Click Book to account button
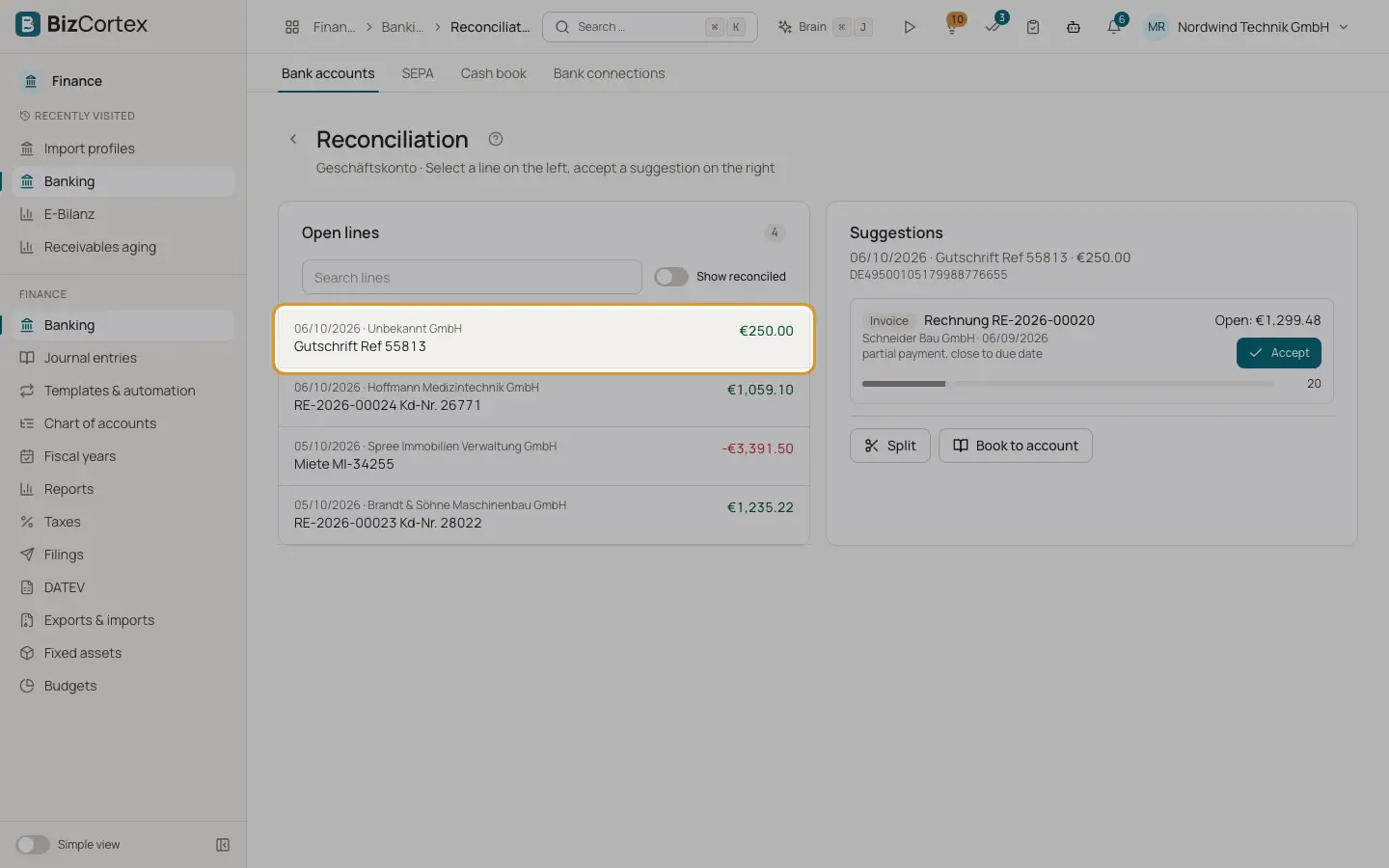This screenshot has width=1389, height=868. pos(1016,446)
